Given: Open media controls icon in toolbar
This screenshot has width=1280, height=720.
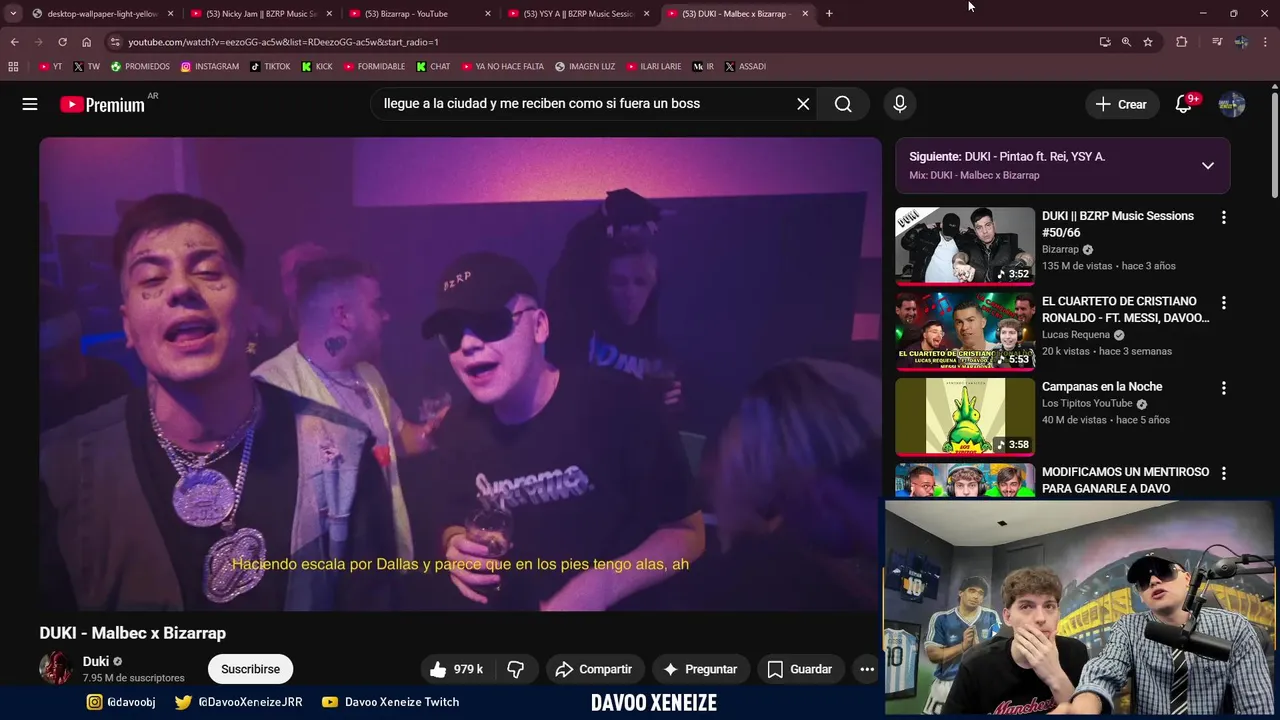Looking at the screenshot, I should coord(1216,42).
